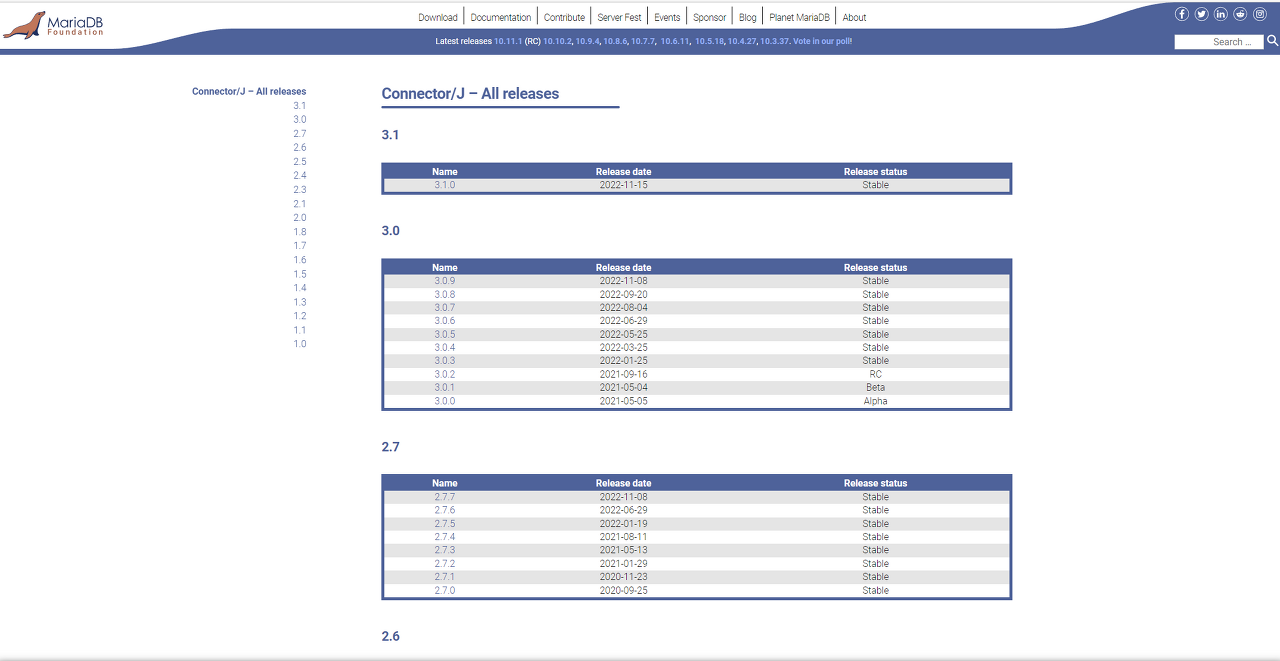Jump to 1.1 in the sidebar
This screenshot has width=1280, height=661.
pyautogui.click(x=300, y=329)
